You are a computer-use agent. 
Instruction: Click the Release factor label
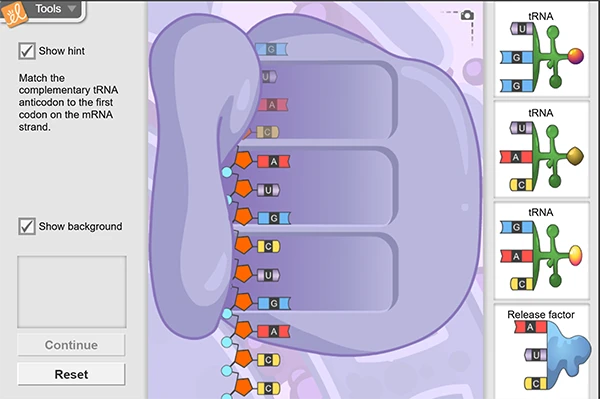(541, 314)
